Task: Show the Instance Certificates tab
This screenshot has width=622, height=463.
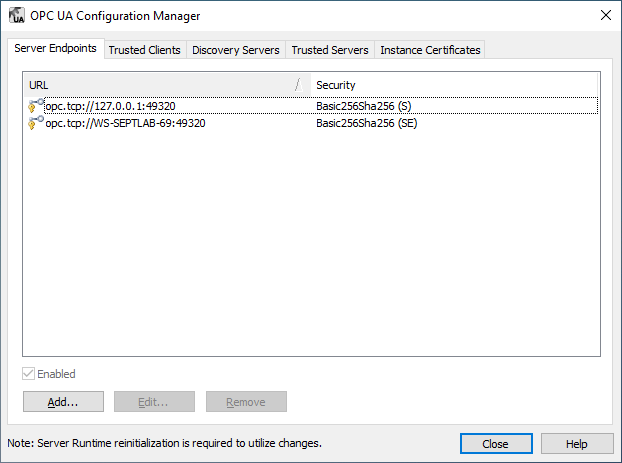Action: (430, 50)
